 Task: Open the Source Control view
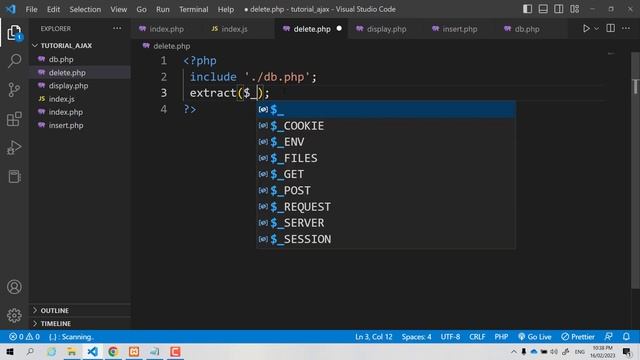pyautogui.click(x=14, y=89)
